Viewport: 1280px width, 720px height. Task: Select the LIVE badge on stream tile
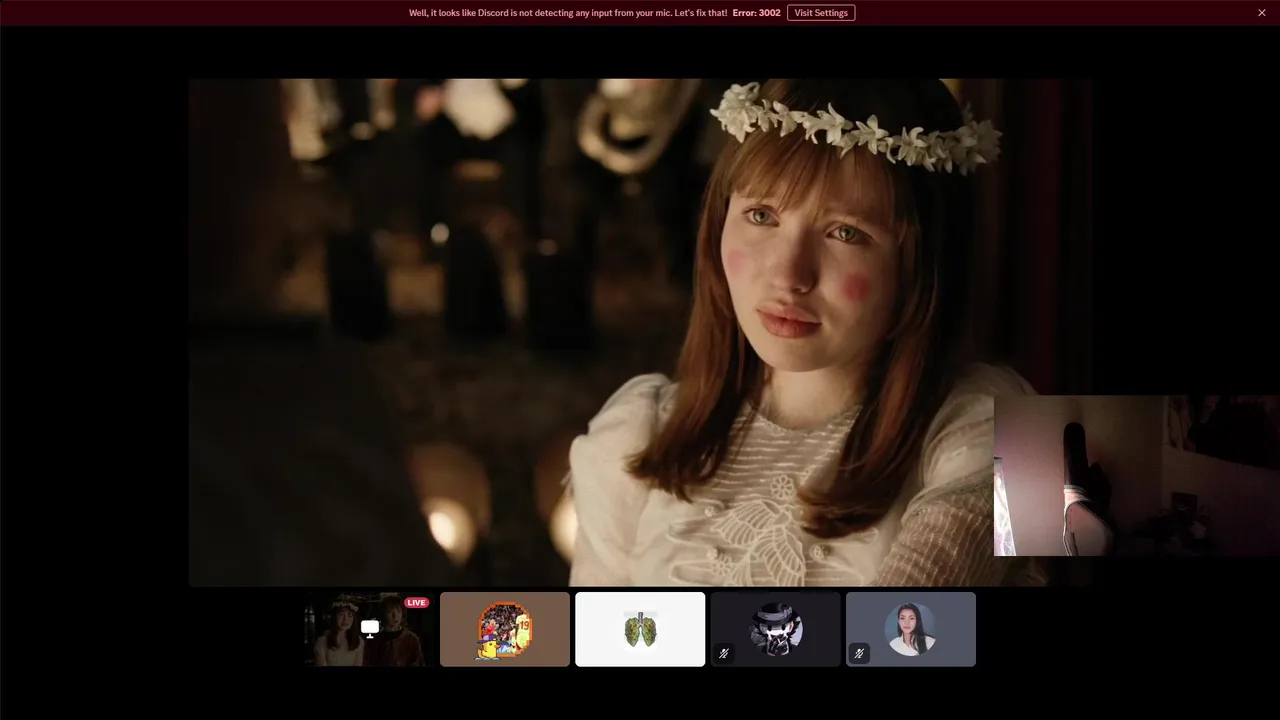point(416,603)
